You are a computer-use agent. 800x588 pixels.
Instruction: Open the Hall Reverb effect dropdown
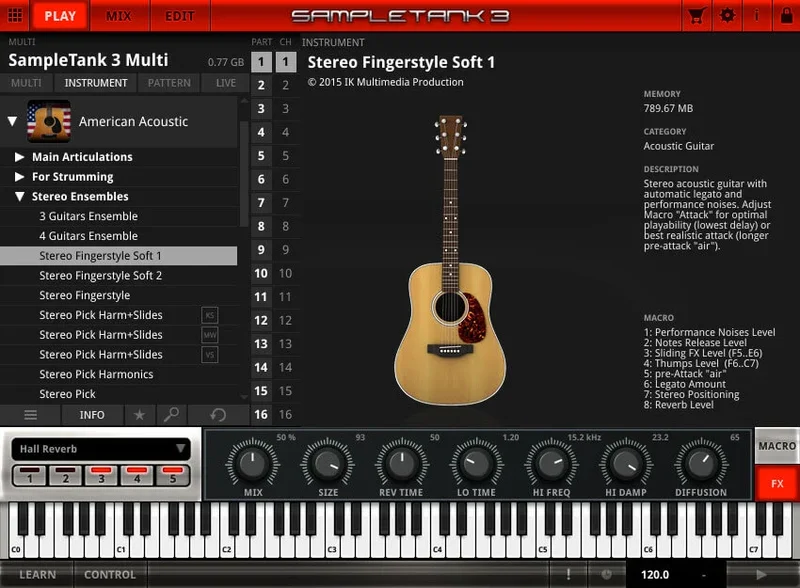point(101,449)
